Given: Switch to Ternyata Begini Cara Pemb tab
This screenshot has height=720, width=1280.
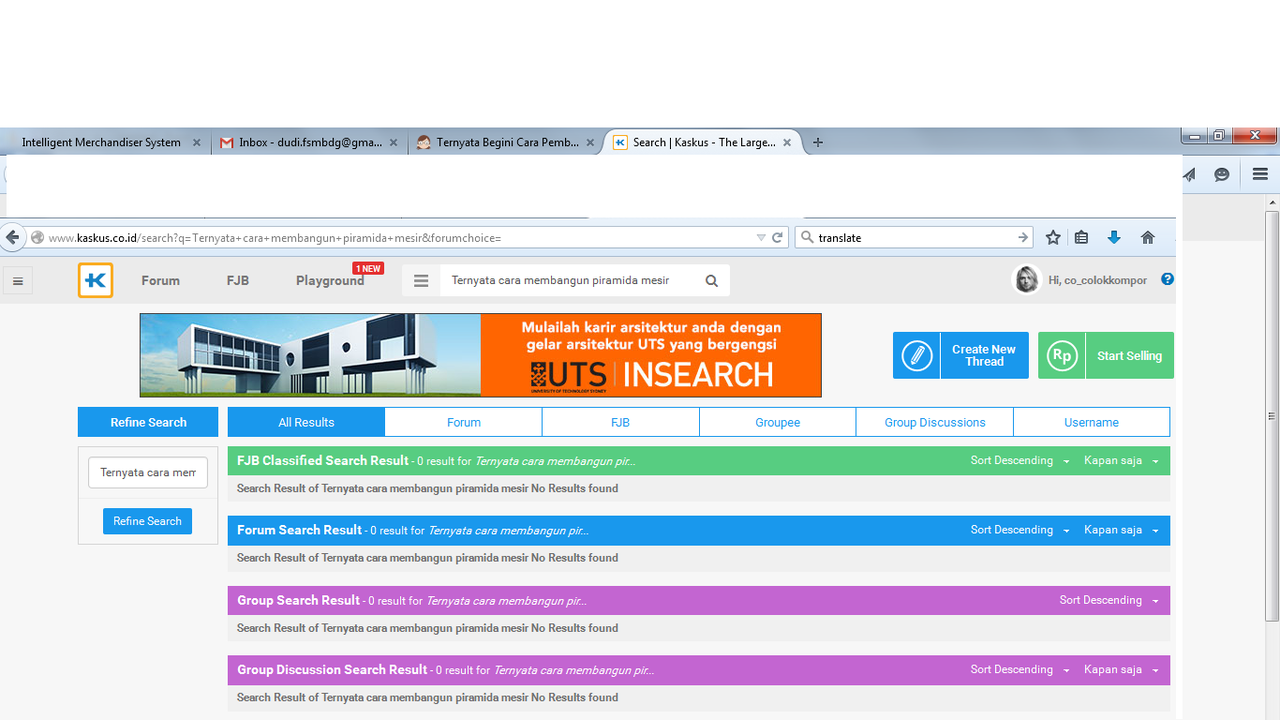Looking at the screenshot, I should click(x=507, y=143).
